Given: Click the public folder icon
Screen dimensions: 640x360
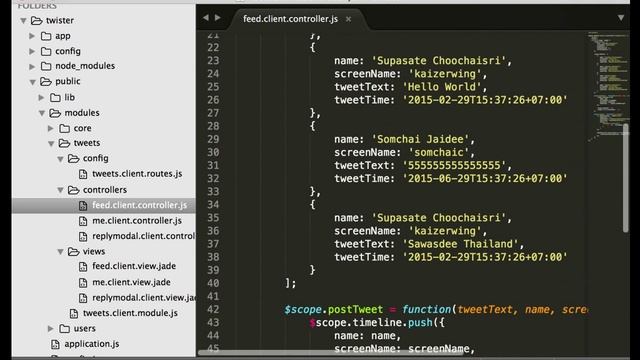Looking at the screenshot, I should [46, 82].
